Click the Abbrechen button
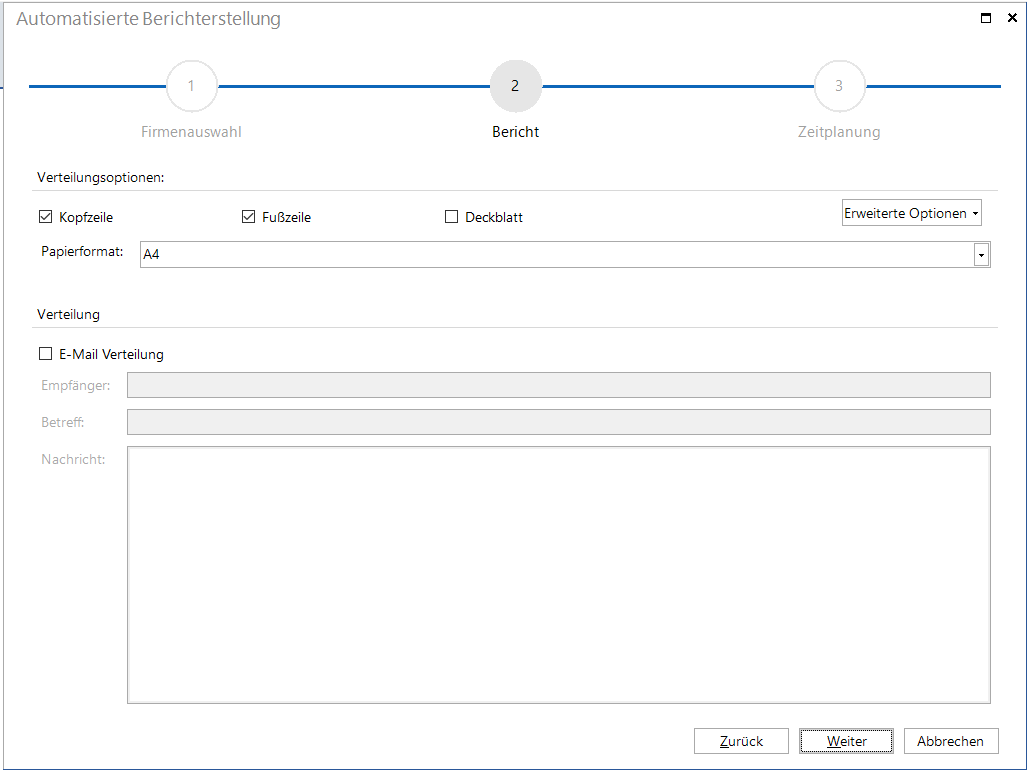Screen dimensions: 1027x772 [x=950, y=741]
